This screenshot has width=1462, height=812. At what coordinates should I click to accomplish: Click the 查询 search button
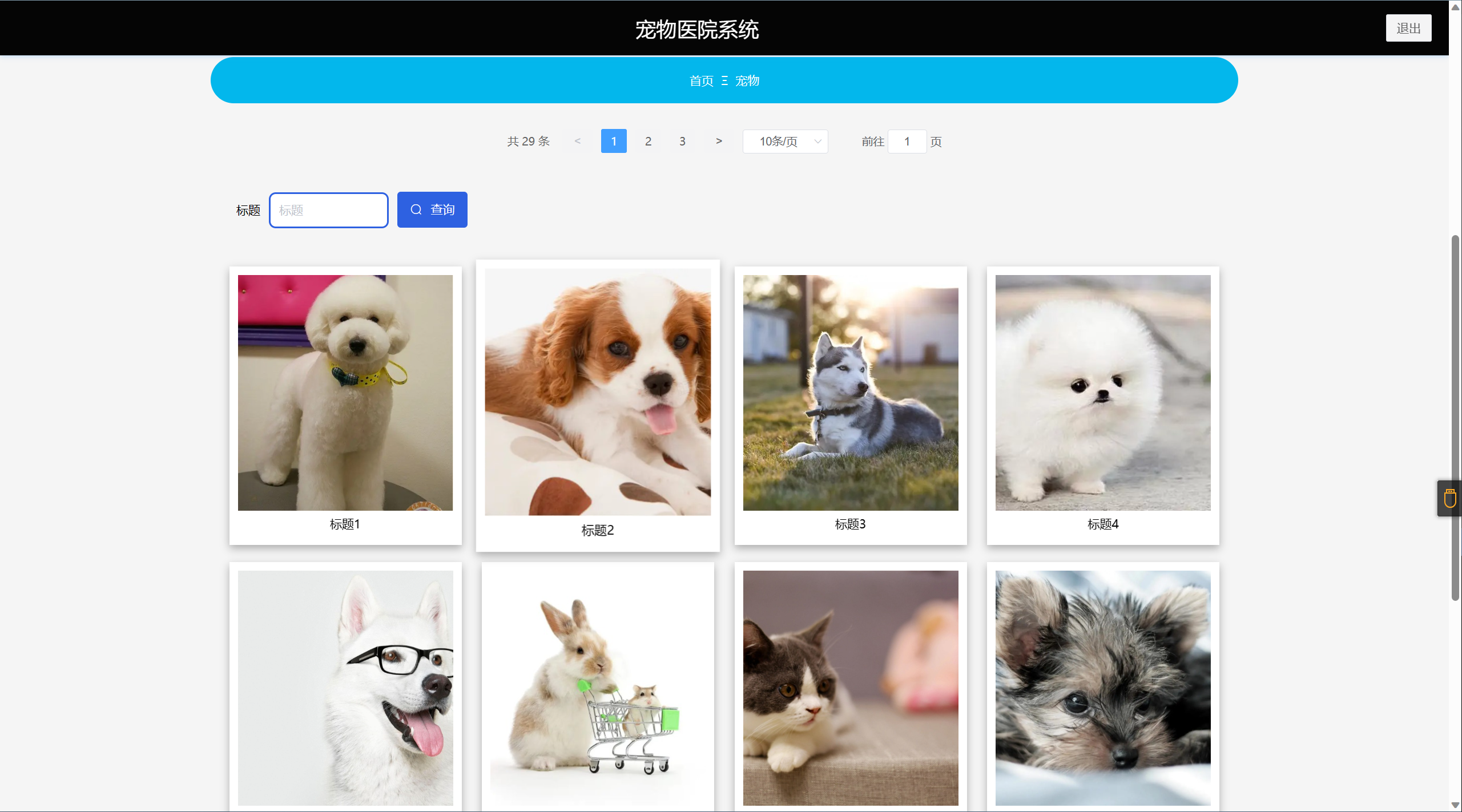[432, 209]
